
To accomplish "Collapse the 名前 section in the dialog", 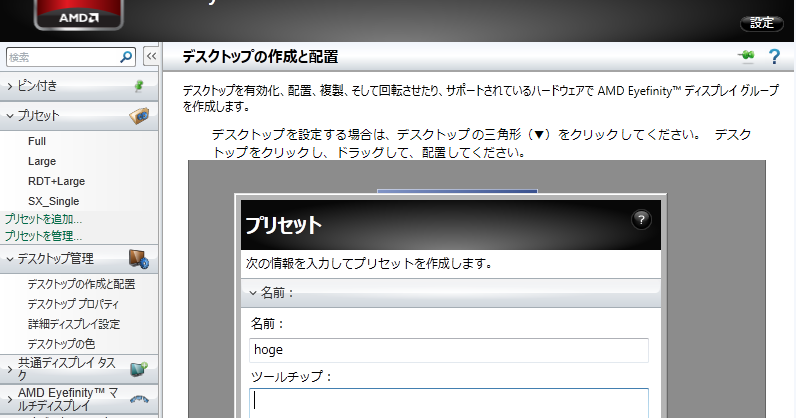I will [253, 293].
